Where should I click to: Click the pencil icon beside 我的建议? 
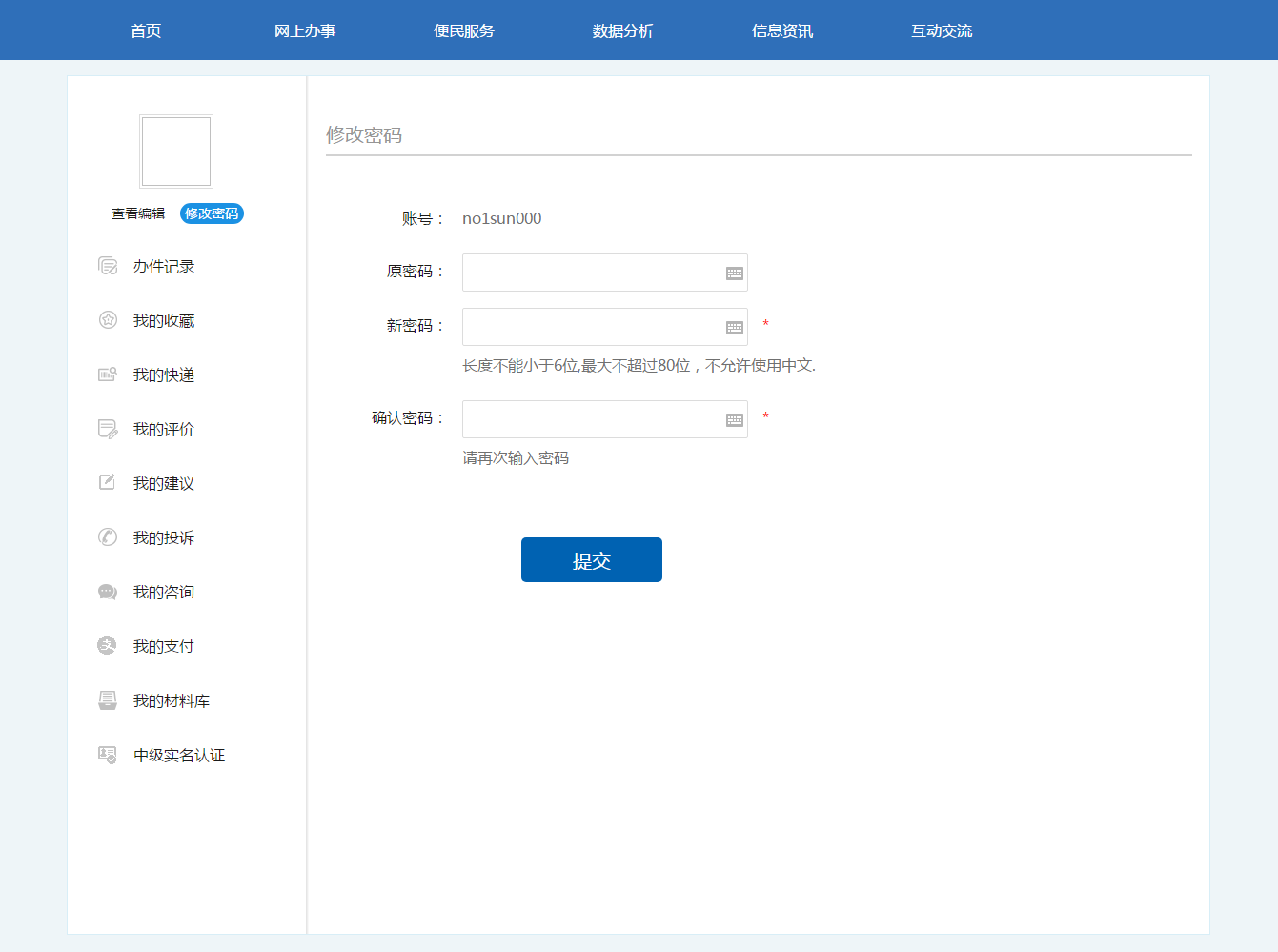coord(108,482)
